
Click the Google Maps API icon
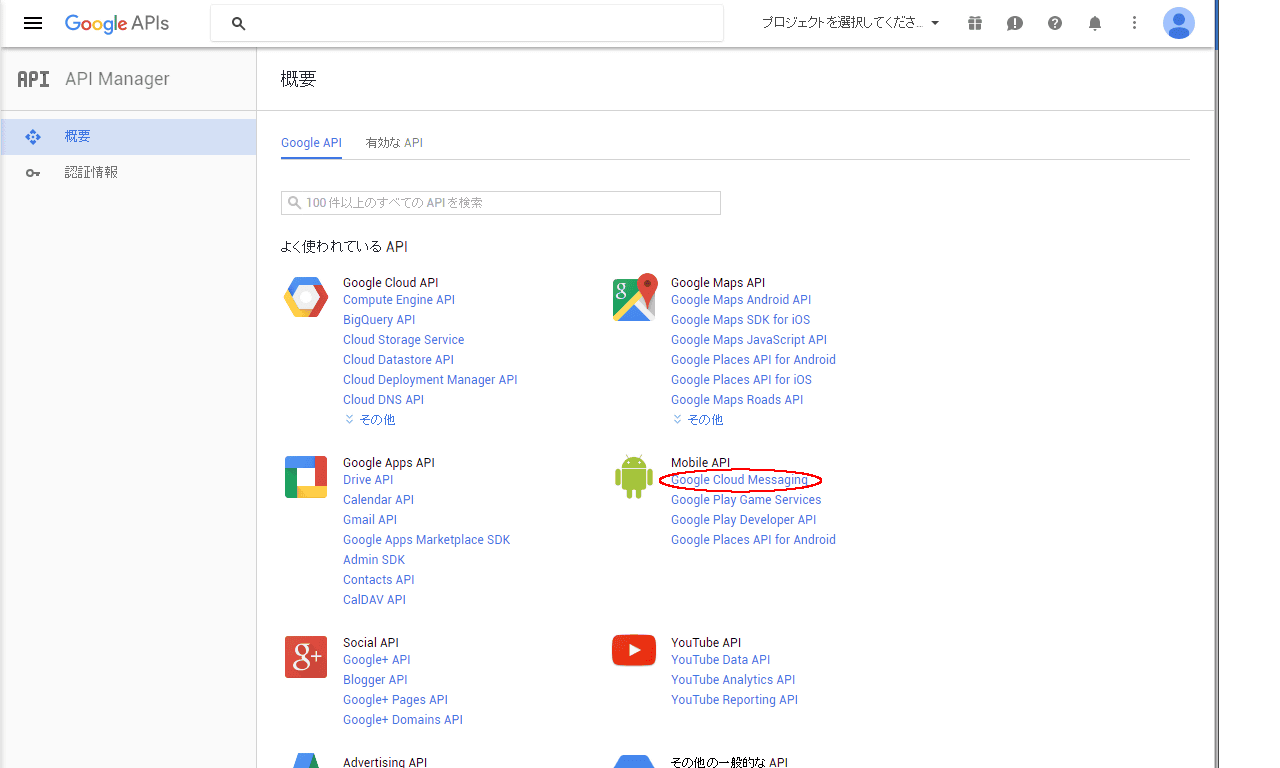tap(635, 297)
